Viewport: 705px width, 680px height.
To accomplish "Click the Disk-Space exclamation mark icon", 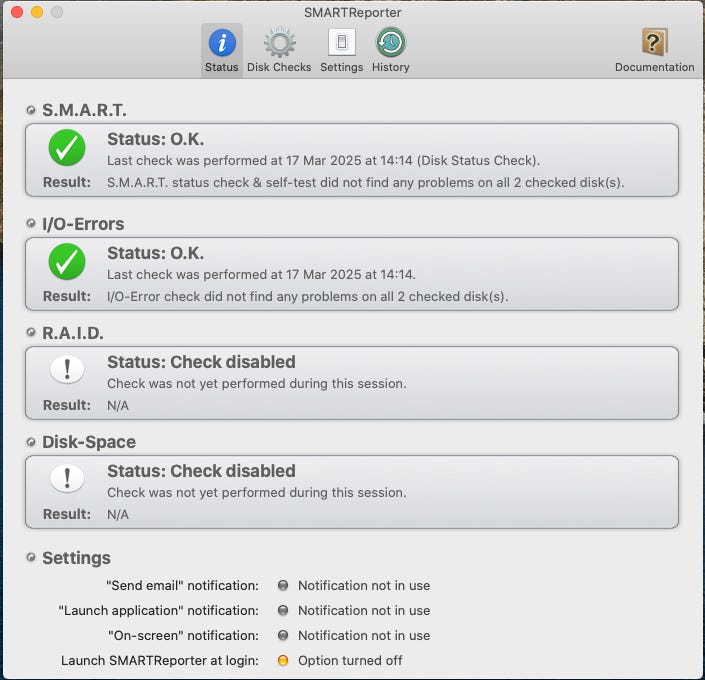I will tap(67, 478).
